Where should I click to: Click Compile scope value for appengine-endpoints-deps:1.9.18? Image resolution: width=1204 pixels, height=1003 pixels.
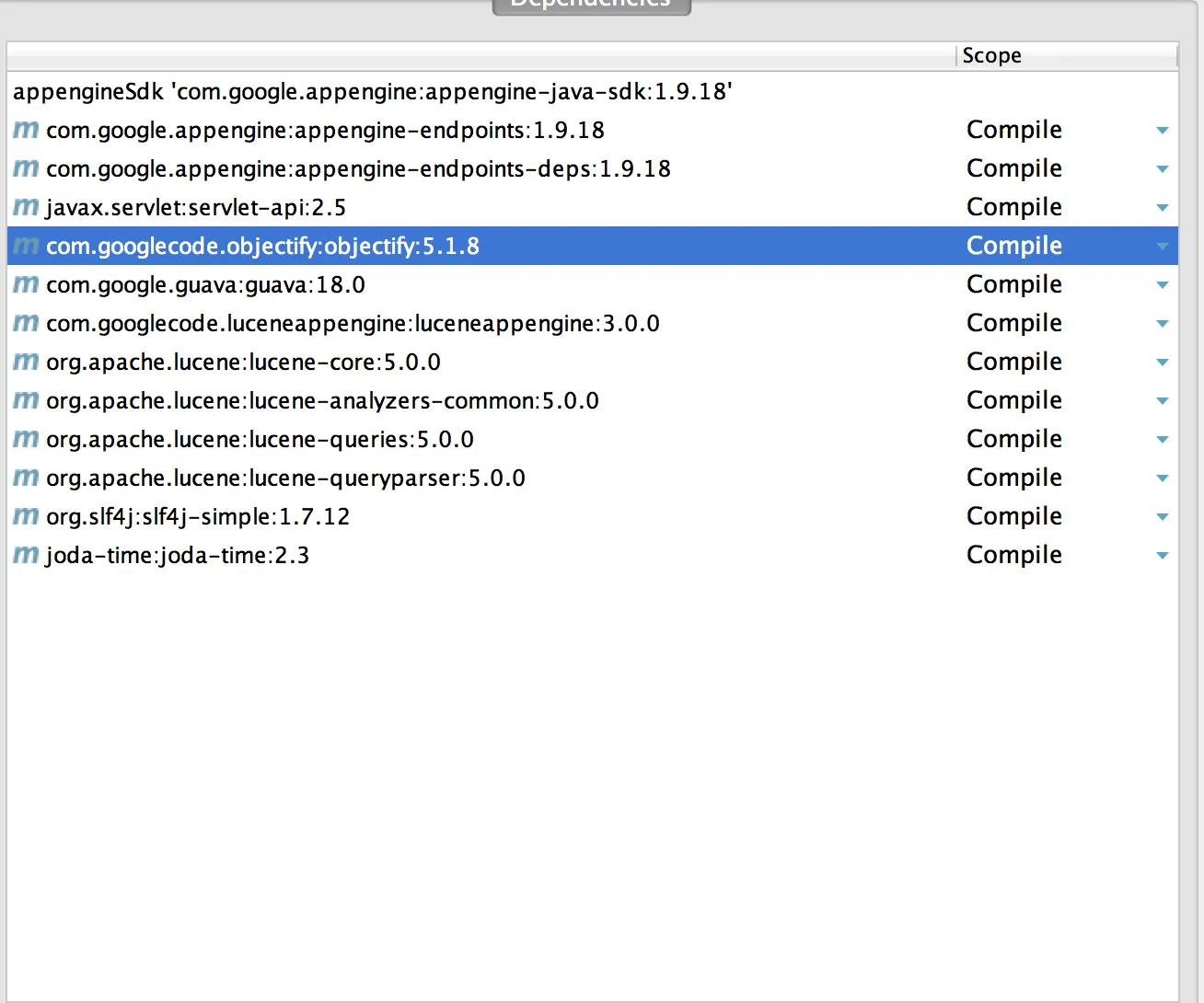1014,168
